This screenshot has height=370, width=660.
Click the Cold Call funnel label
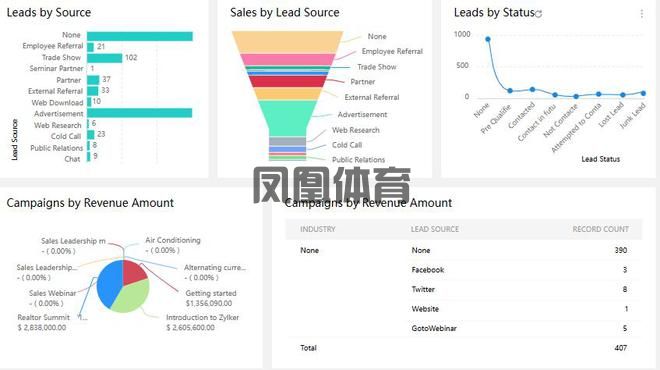click(x=347, y=145)
